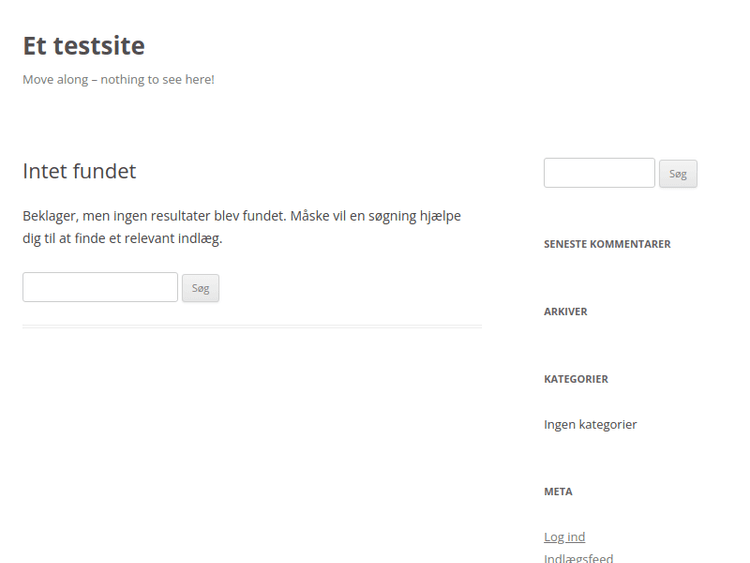Click the "Ingen kategorier" text
The height and width of the screenshot is (563, 750).
coord(590,424)
